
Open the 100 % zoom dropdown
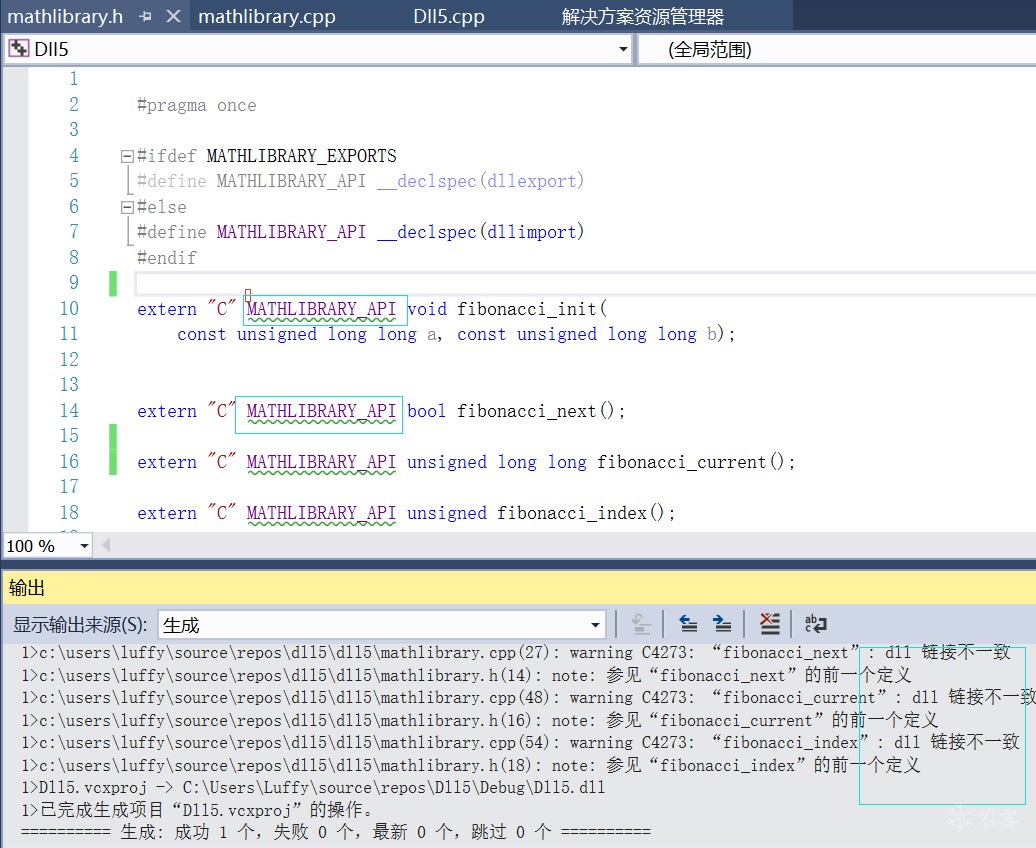coord(84,546)
